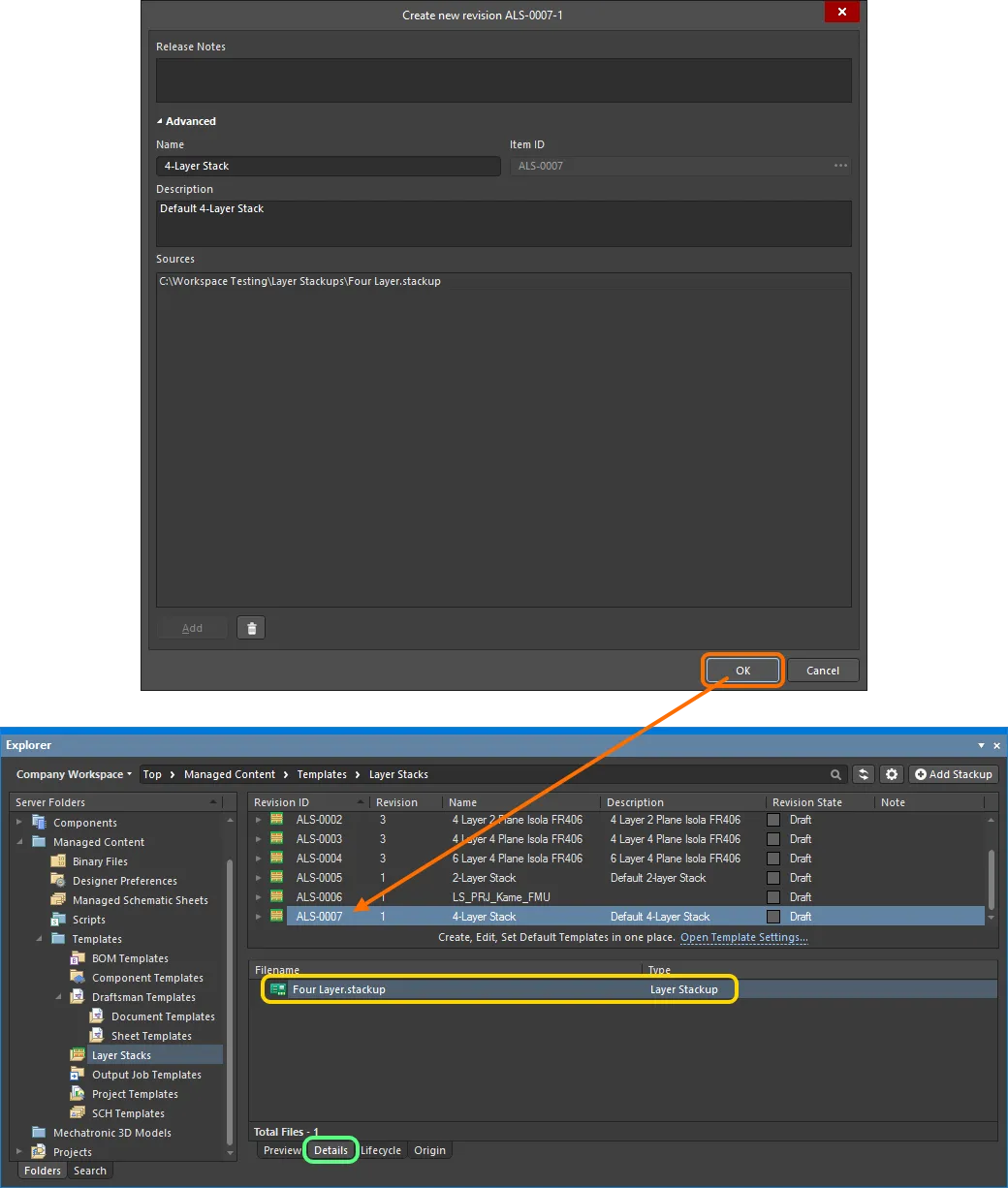1008x1188 pixels.
Task: Switch to the Preview tab
Action: click(282, 1150)
